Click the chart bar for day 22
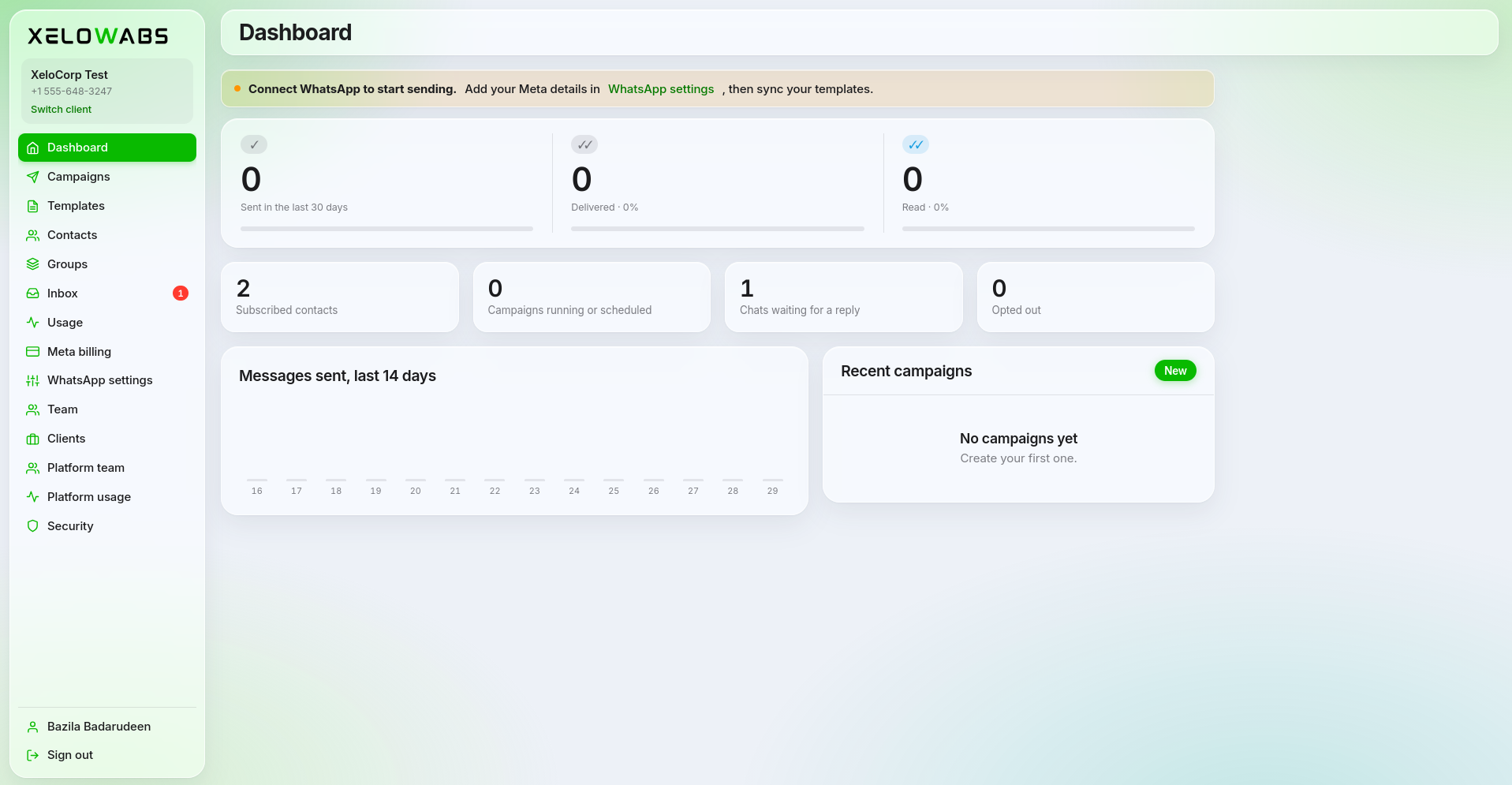1512x785 pixels. [x=495, y=480]
